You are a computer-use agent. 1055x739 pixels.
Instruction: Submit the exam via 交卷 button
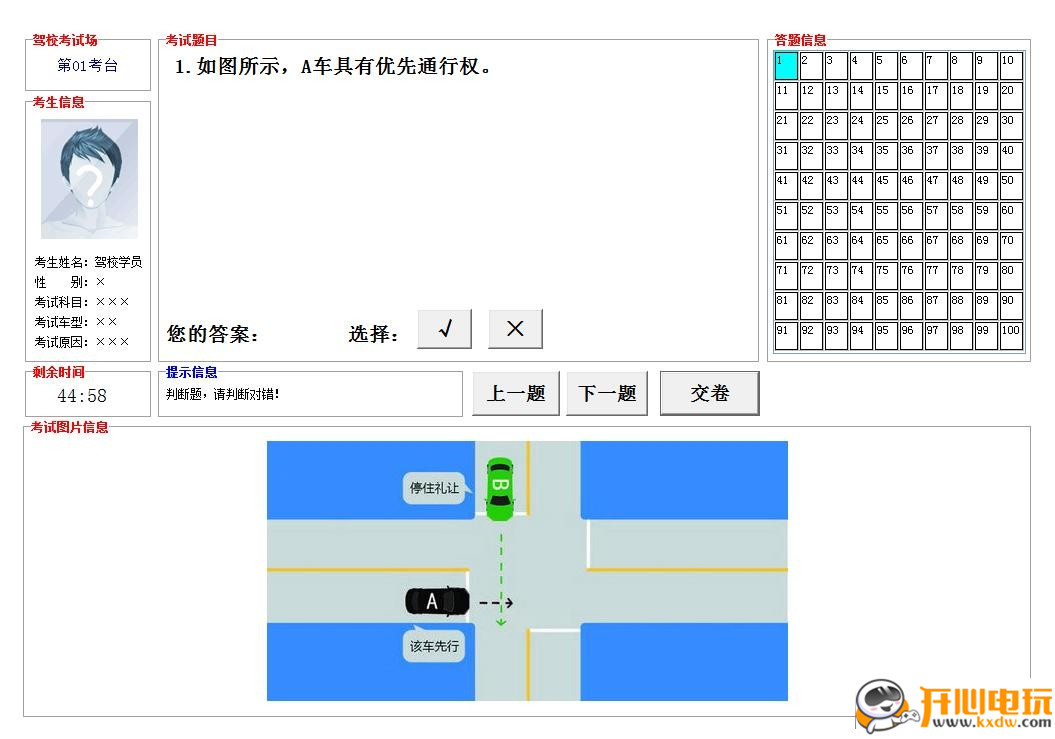(x=710, y=393)
